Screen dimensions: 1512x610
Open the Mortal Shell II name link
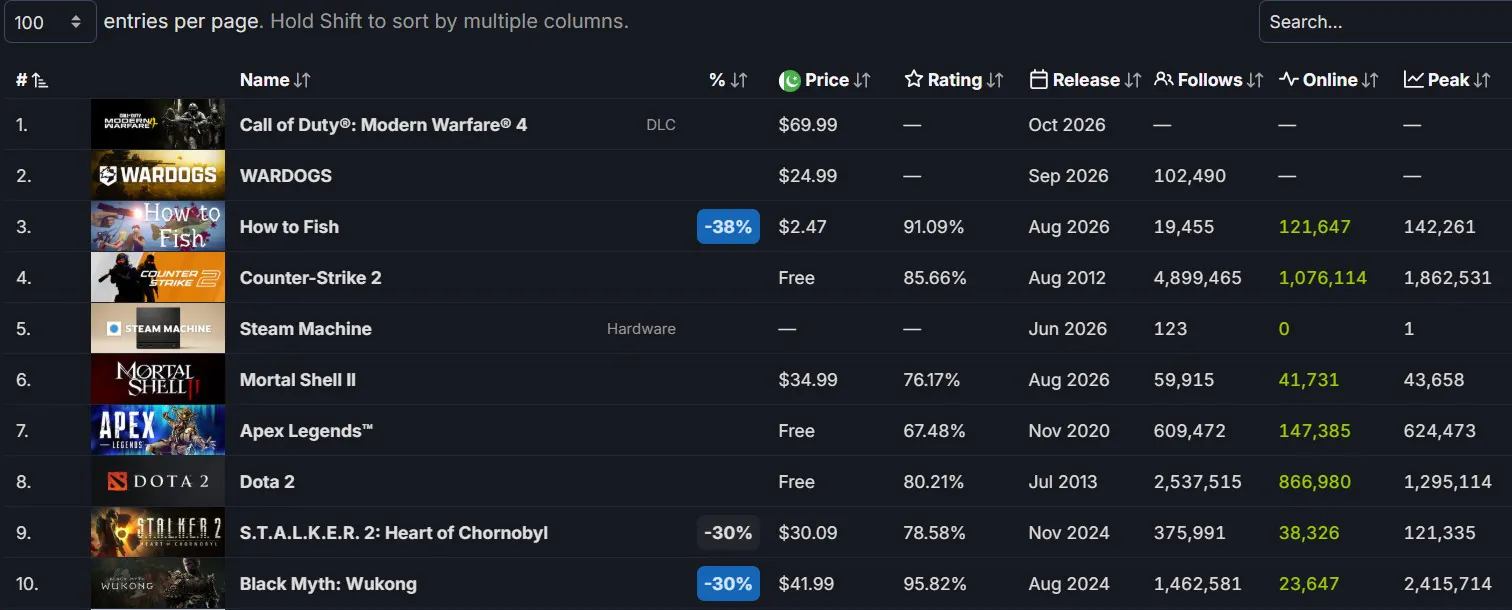(x=298, y=379)
